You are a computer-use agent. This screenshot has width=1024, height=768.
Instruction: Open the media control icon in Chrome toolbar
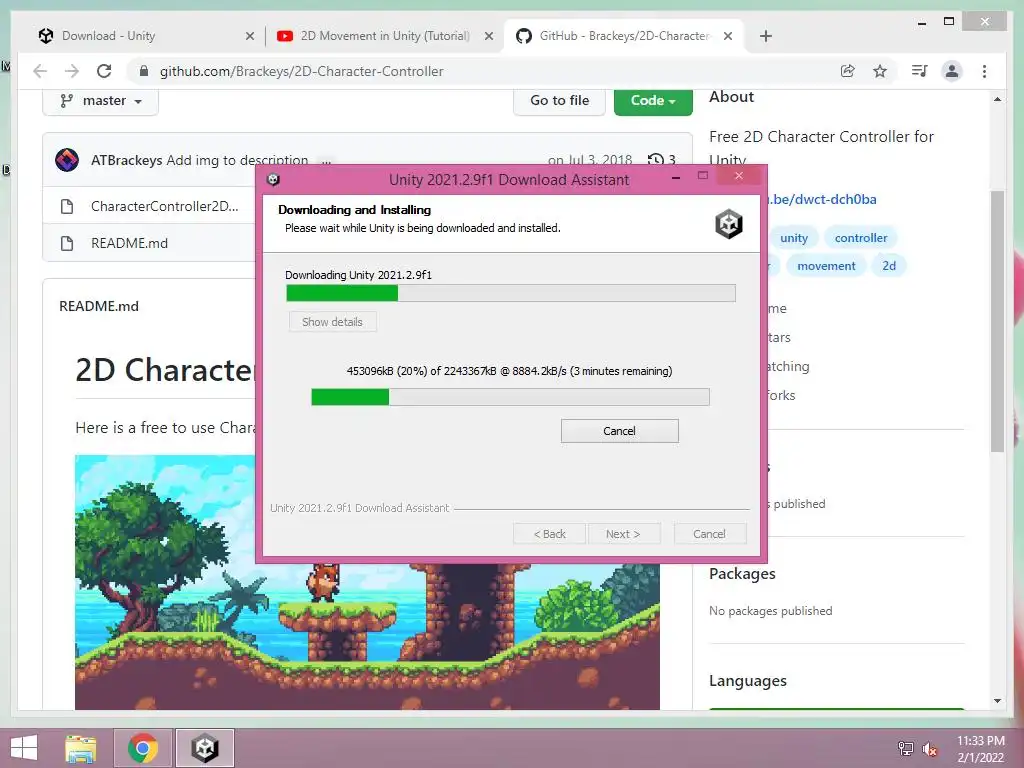click(919, 71)
